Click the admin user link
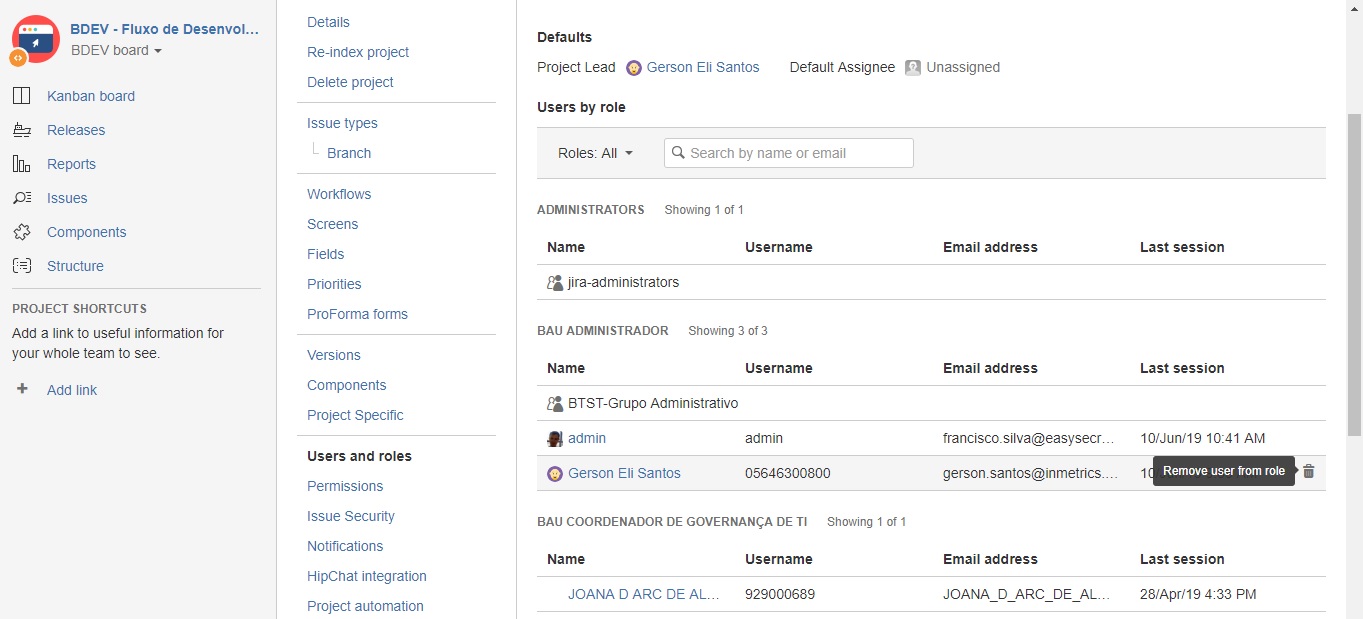1363x619 pixels. (587, 438)
